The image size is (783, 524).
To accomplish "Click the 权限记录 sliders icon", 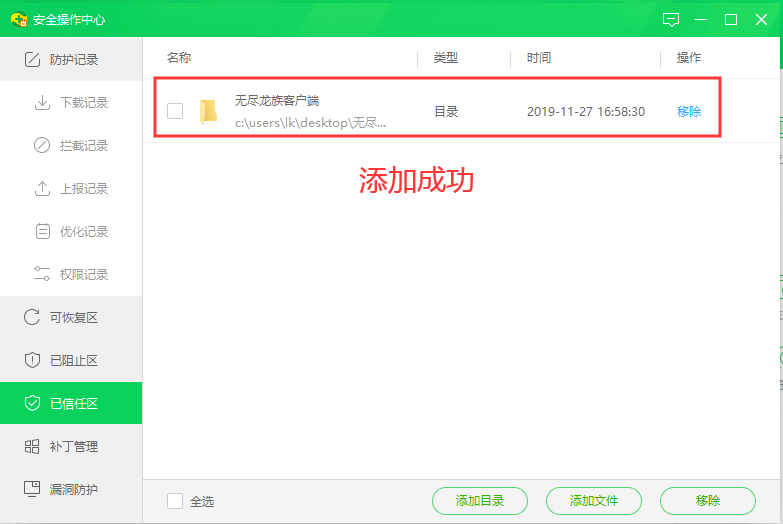I will [x=42, y=274].
